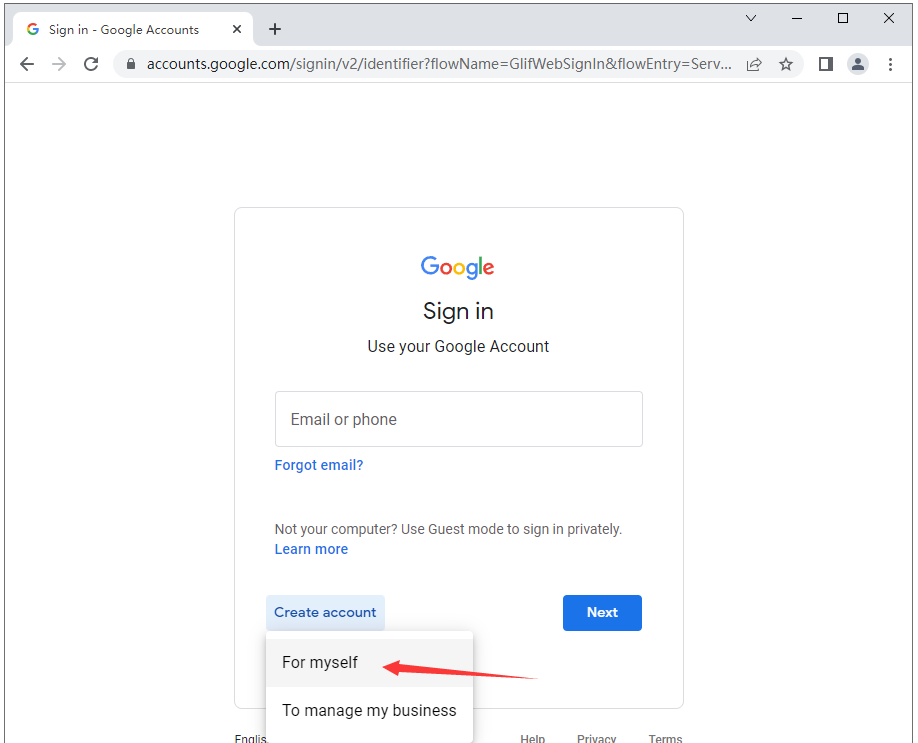Go back to the previous page
This screenshot has height=743, width=918.
point(27,64)
